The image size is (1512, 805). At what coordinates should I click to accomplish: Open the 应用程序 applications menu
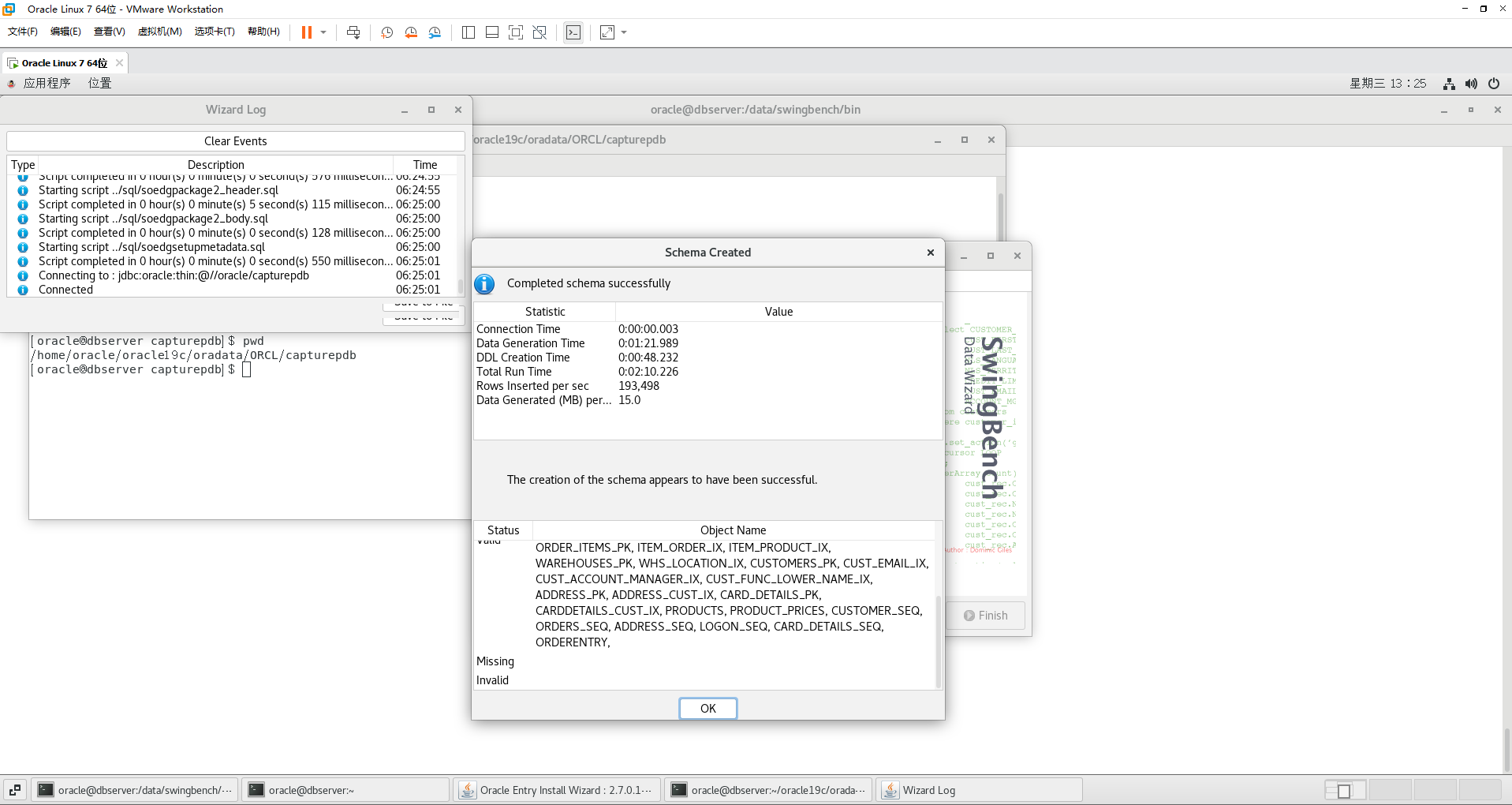click(47, 83)
